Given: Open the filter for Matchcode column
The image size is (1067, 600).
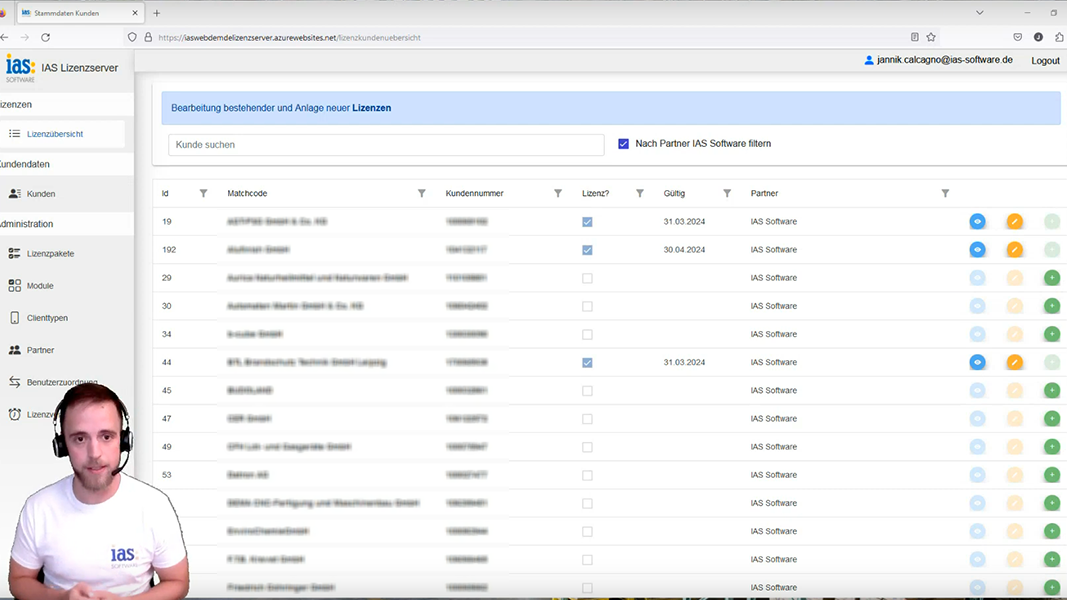Looking at the screenshot, I should 421,193.
